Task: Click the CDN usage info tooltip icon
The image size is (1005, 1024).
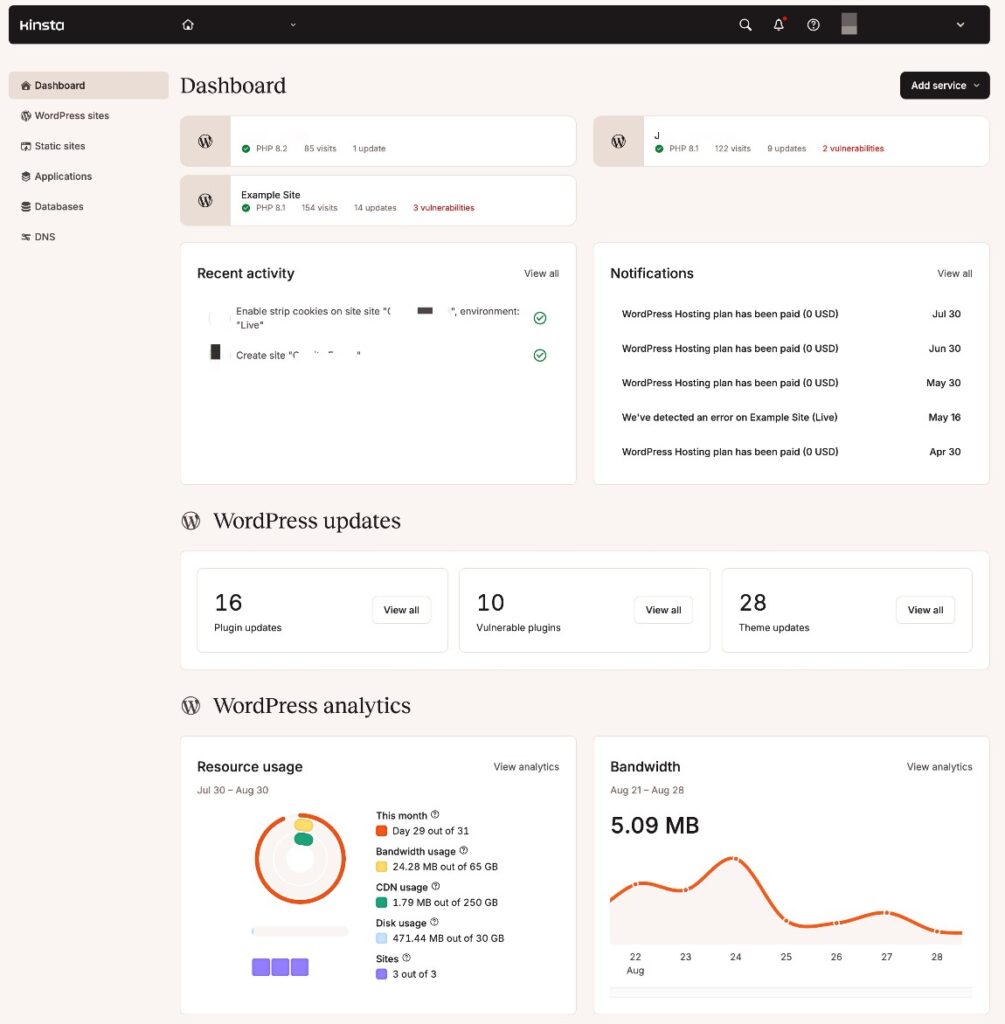Action: (434, 886)
